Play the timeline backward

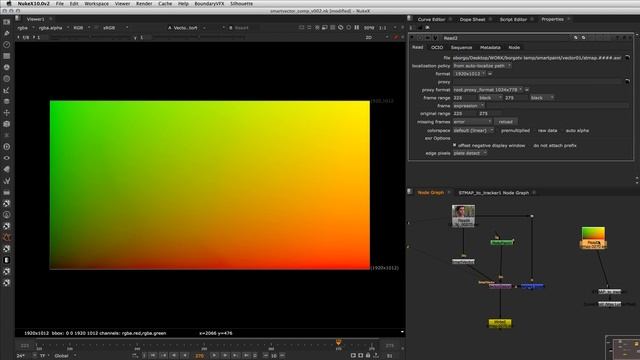[185, 356]
